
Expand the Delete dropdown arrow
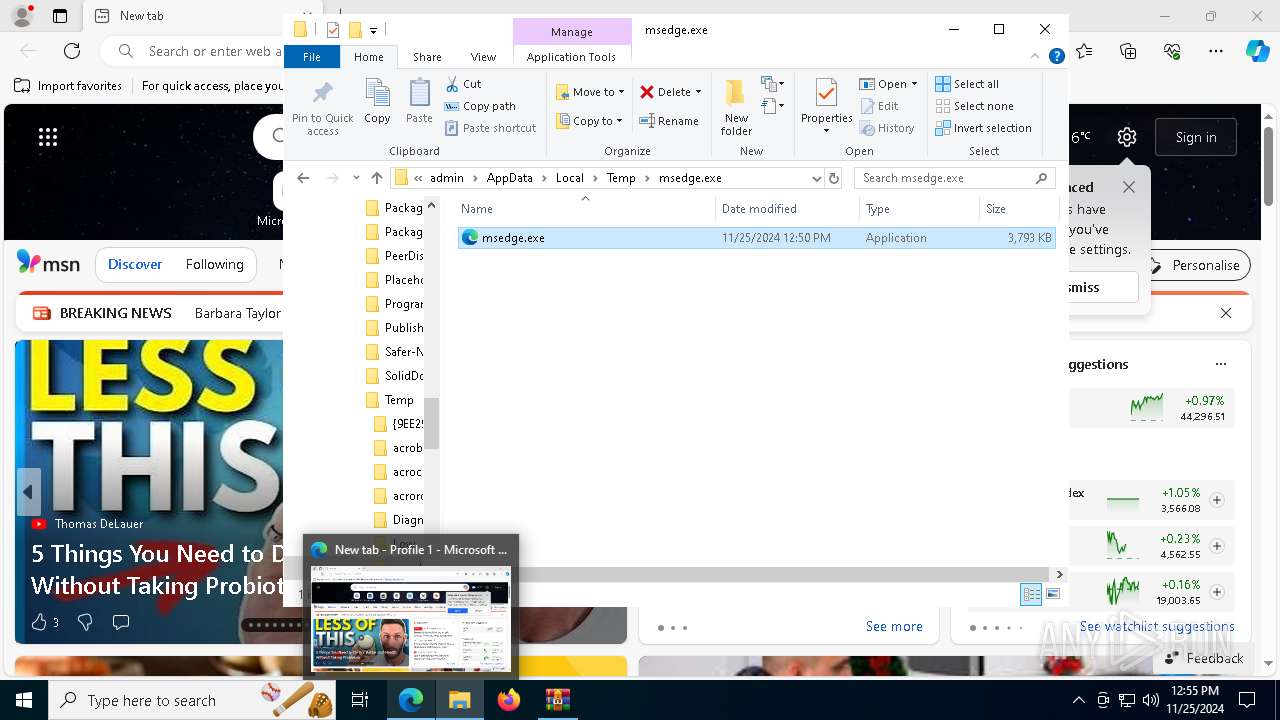click(698, 92)
